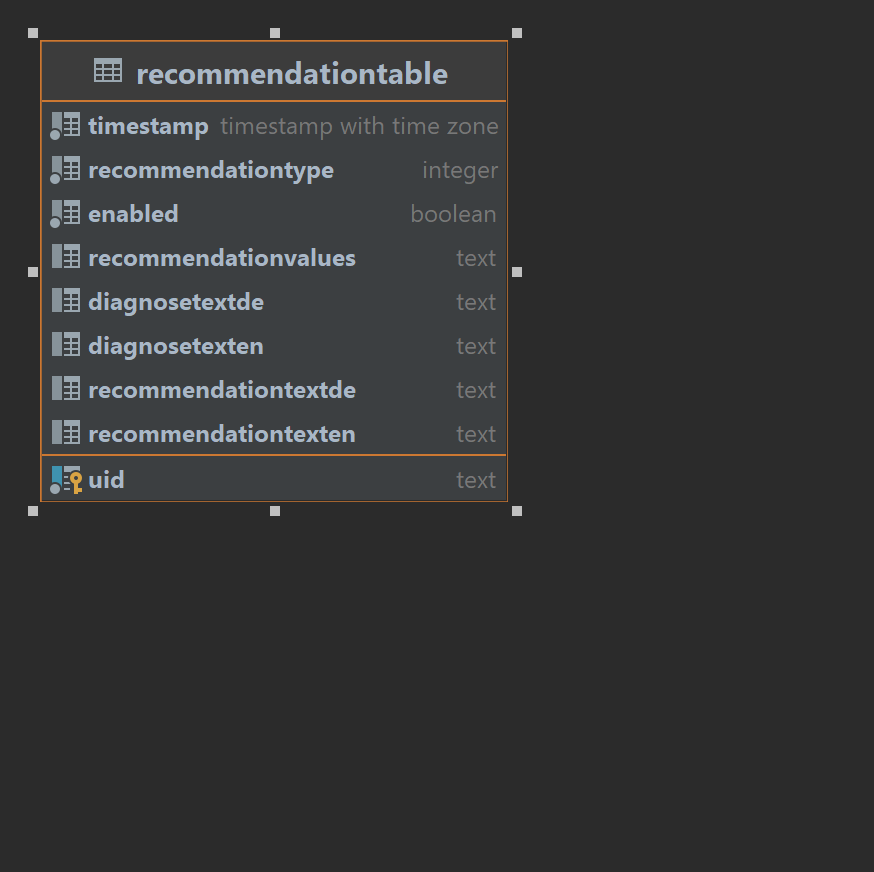The height and width of the screenshot is (872, 874).
Task: Click the recommendationtexten column icon
Action: coord(68,433)
